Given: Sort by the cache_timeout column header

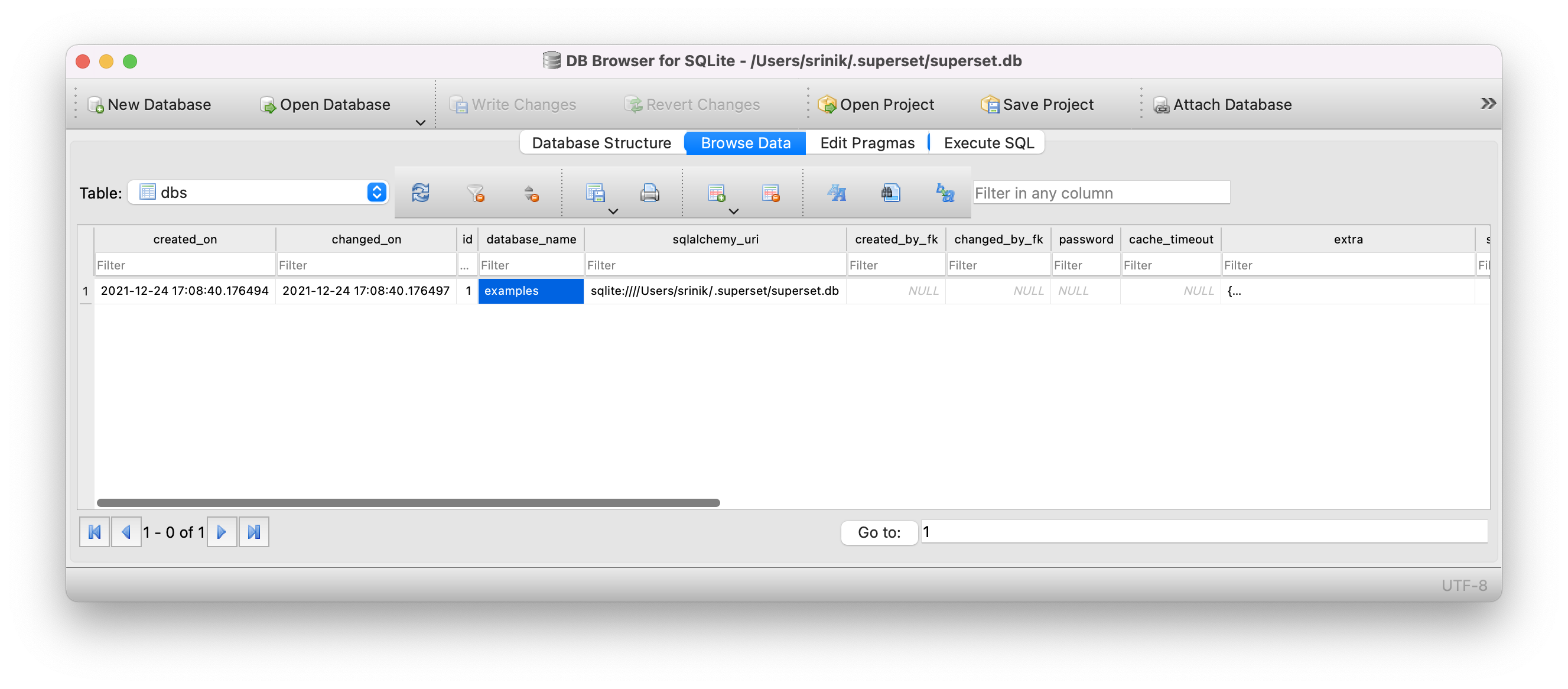Looking at the screenshot, I should coord(1170,239).
